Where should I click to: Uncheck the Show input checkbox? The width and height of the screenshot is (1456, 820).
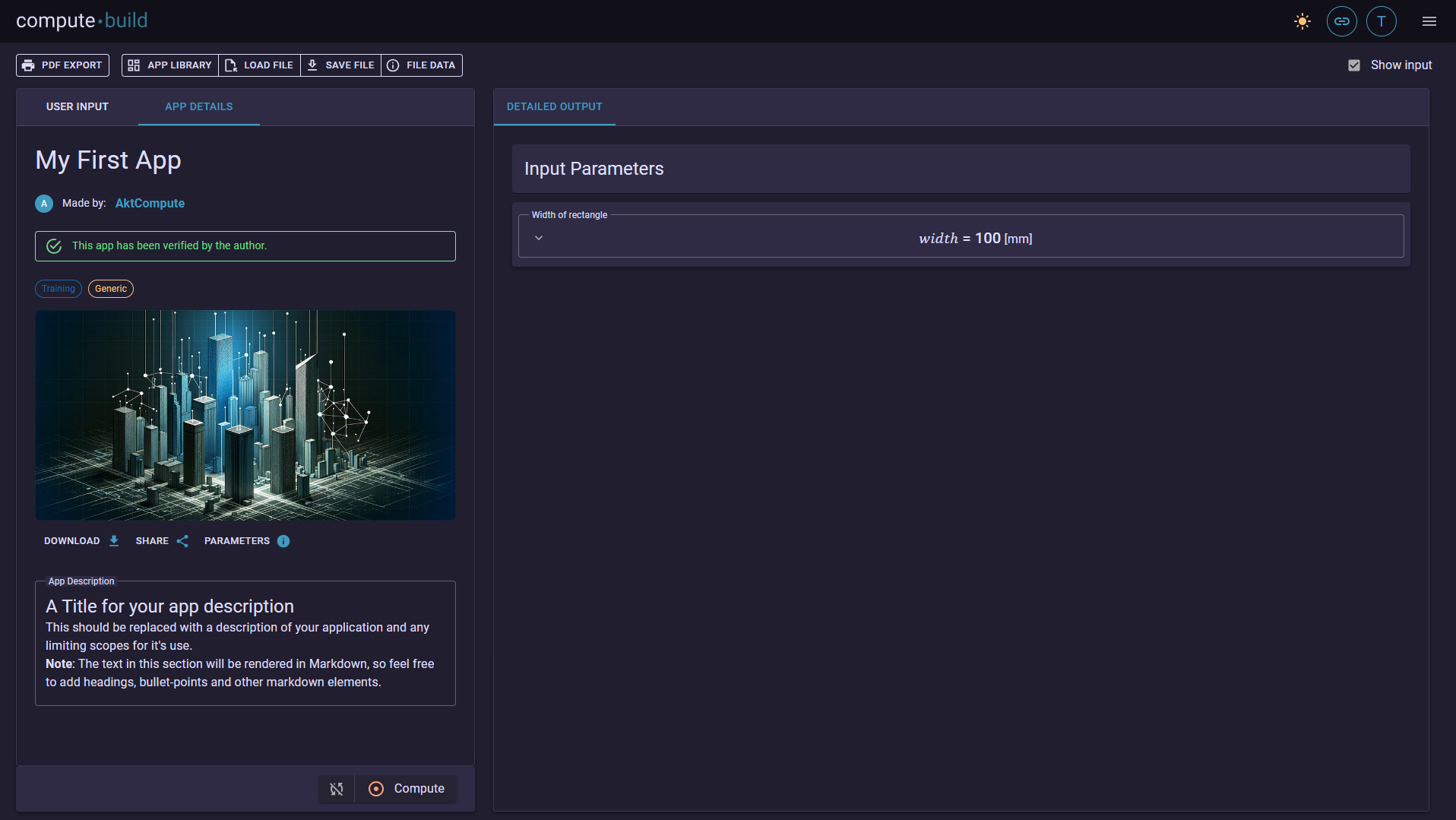[x=1354, y=65]
